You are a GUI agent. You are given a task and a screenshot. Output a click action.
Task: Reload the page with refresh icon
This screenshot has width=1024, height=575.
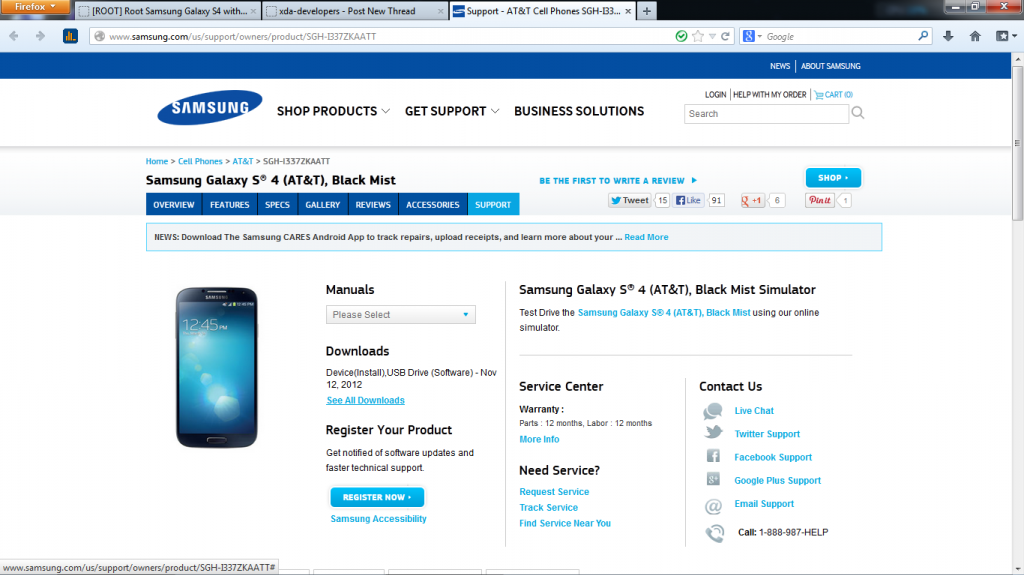click(725, 37)
